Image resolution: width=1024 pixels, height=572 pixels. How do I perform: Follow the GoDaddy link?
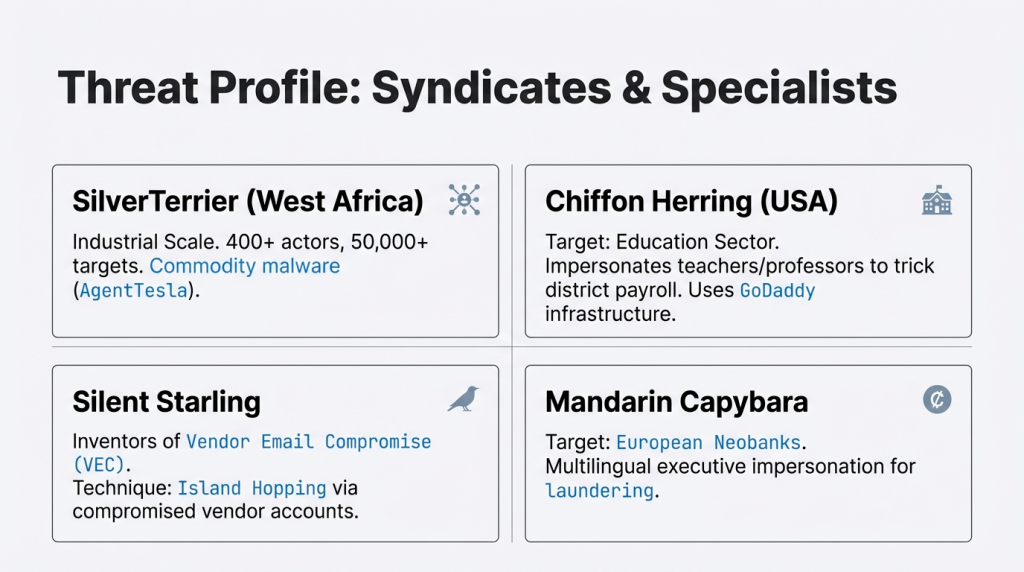(777, 291)
